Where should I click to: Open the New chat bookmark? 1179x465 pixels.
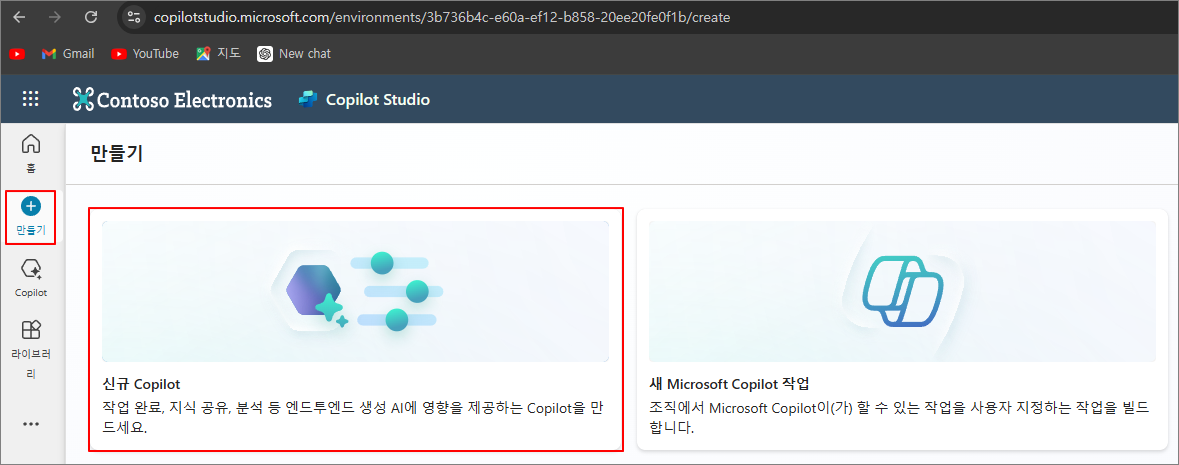tap(293, 53)
